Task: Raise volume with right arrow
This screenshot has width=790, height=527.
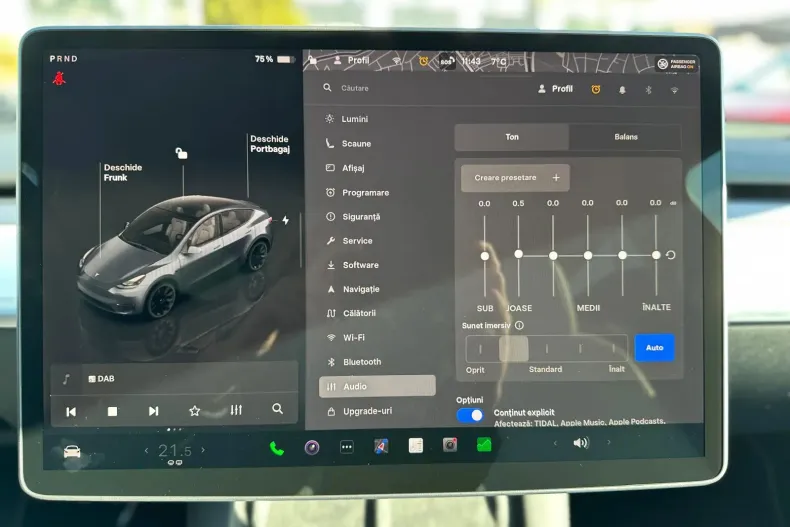Action: click(609, 442)
